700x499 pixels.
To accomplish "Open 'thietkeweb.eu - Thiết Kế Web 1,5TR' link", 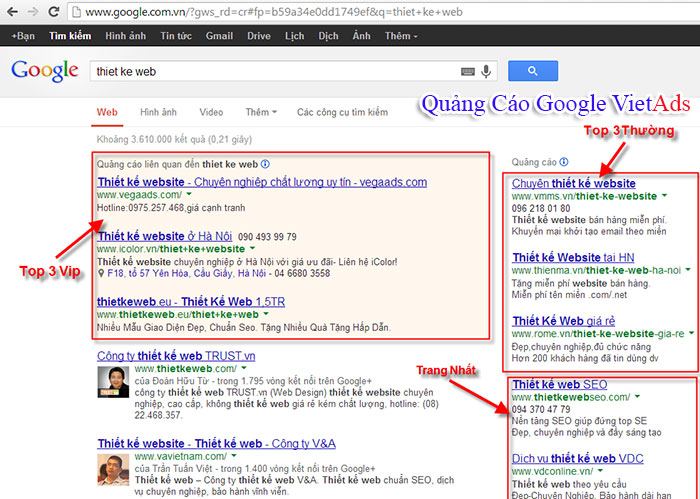I will pos(191,302).
